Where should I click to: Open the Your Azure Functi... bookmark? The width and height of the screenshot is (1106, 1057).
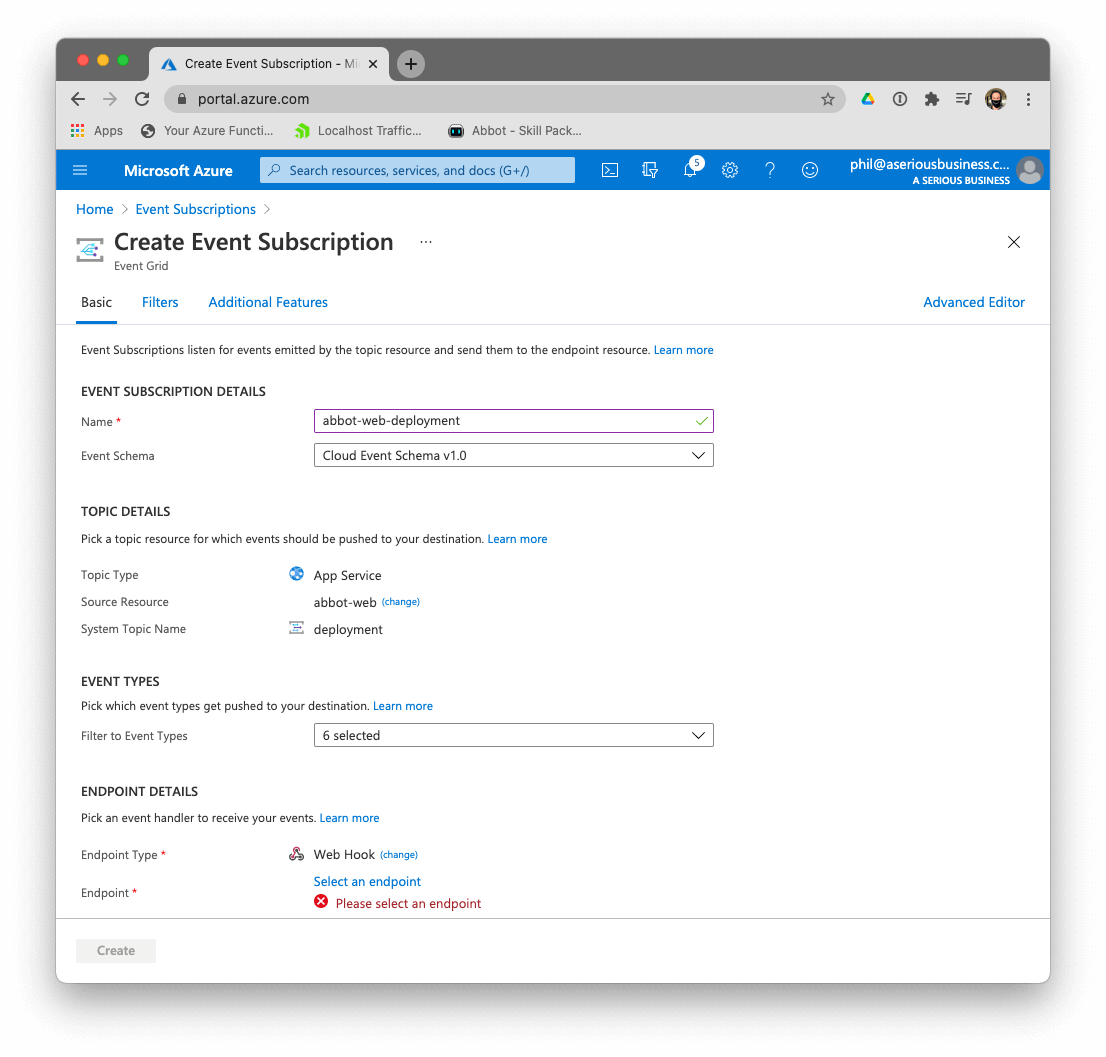207,130
